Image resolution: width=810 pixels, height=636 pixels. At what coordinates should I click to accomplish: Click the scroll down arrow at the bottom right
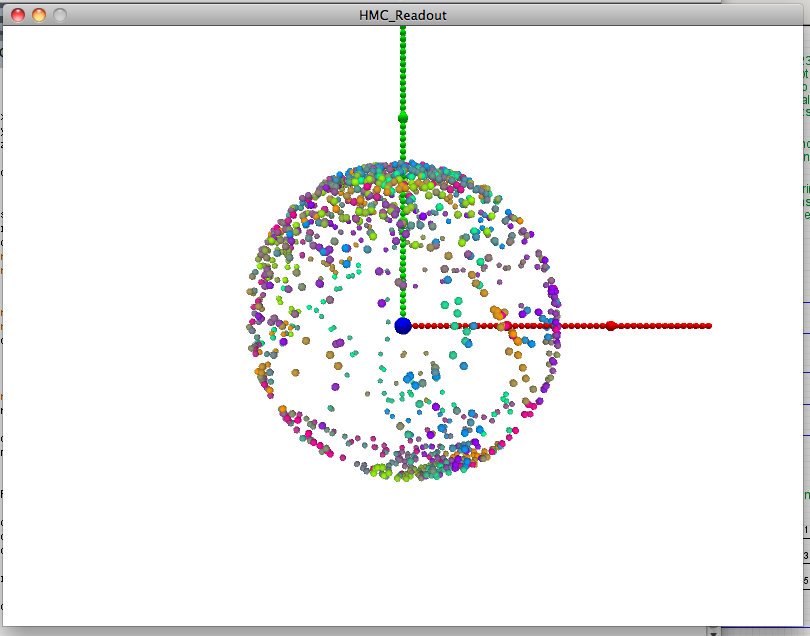[x=713, y=632]
